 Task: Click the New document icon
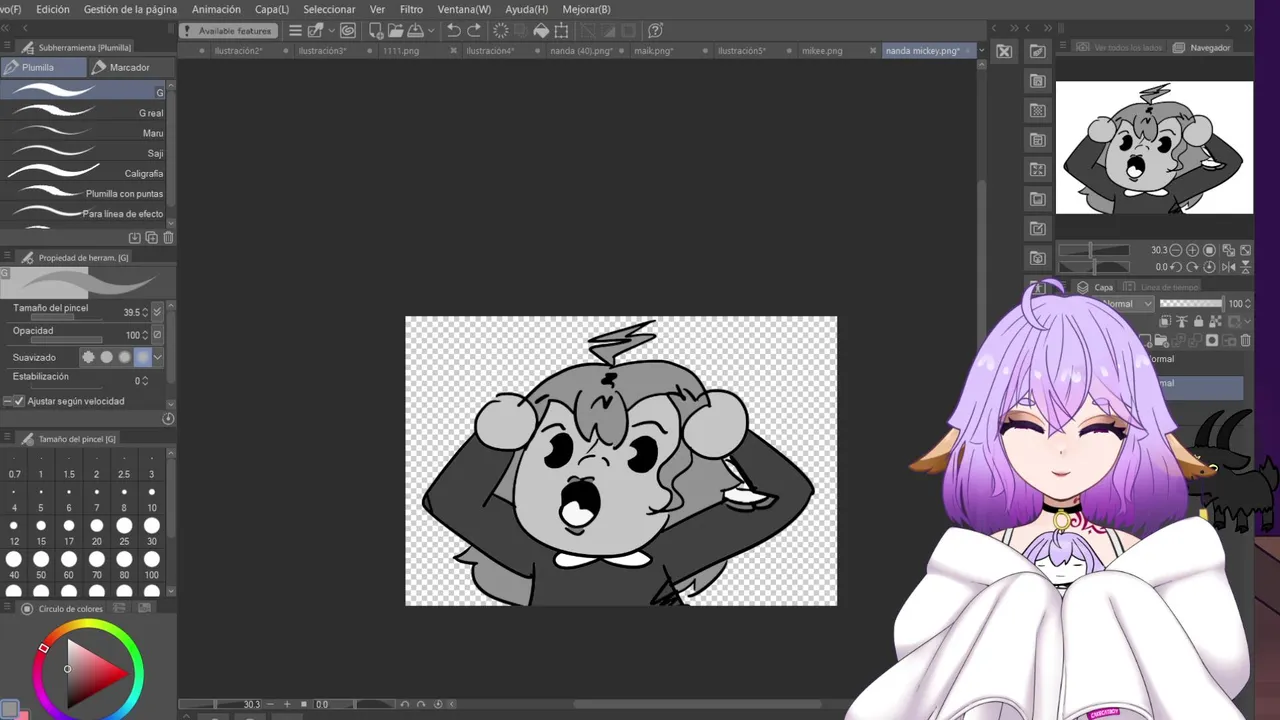coord(375,31)
